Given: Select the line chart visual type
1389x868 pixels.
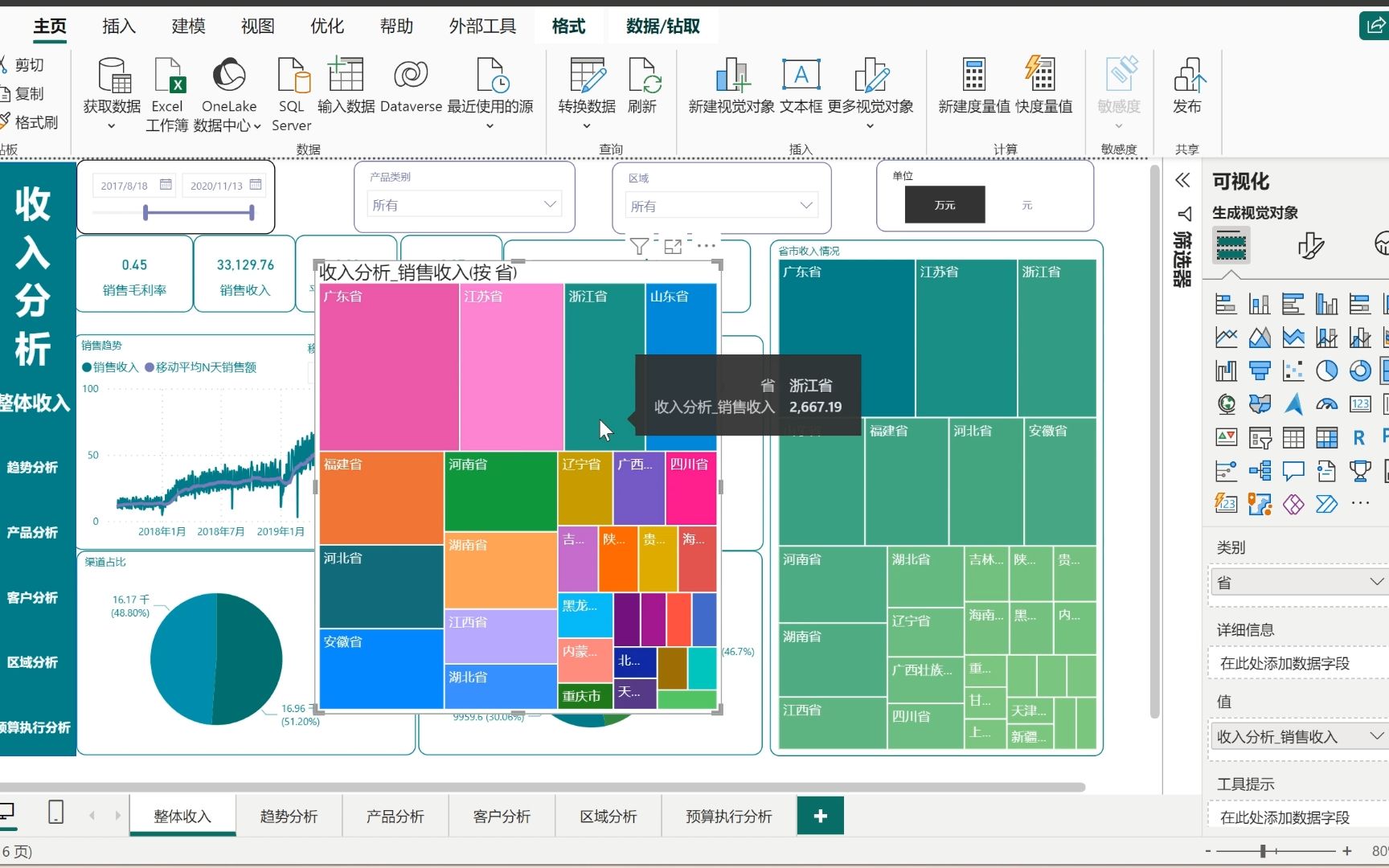Looking at the screenshot, I should pos(1226,338).
